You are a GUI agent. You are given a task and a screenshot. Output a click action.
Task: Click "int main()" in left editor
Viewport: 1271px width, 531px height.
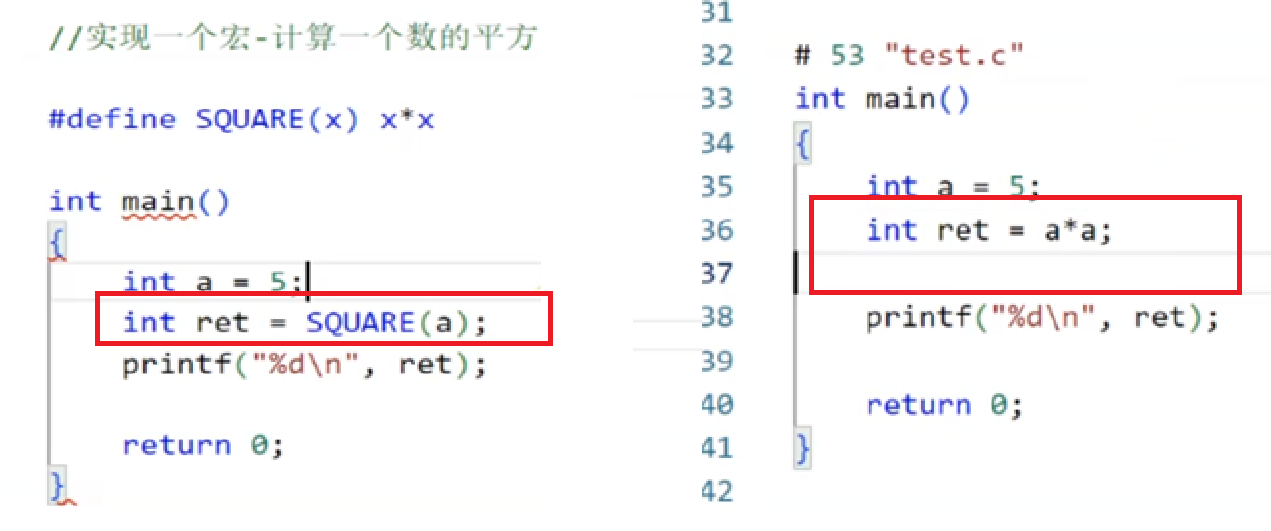140,202
